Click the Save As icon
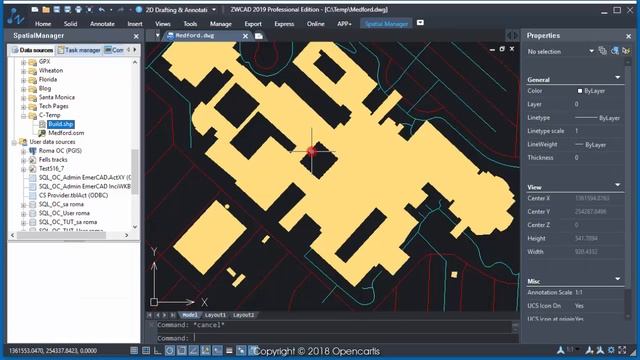 67,9
